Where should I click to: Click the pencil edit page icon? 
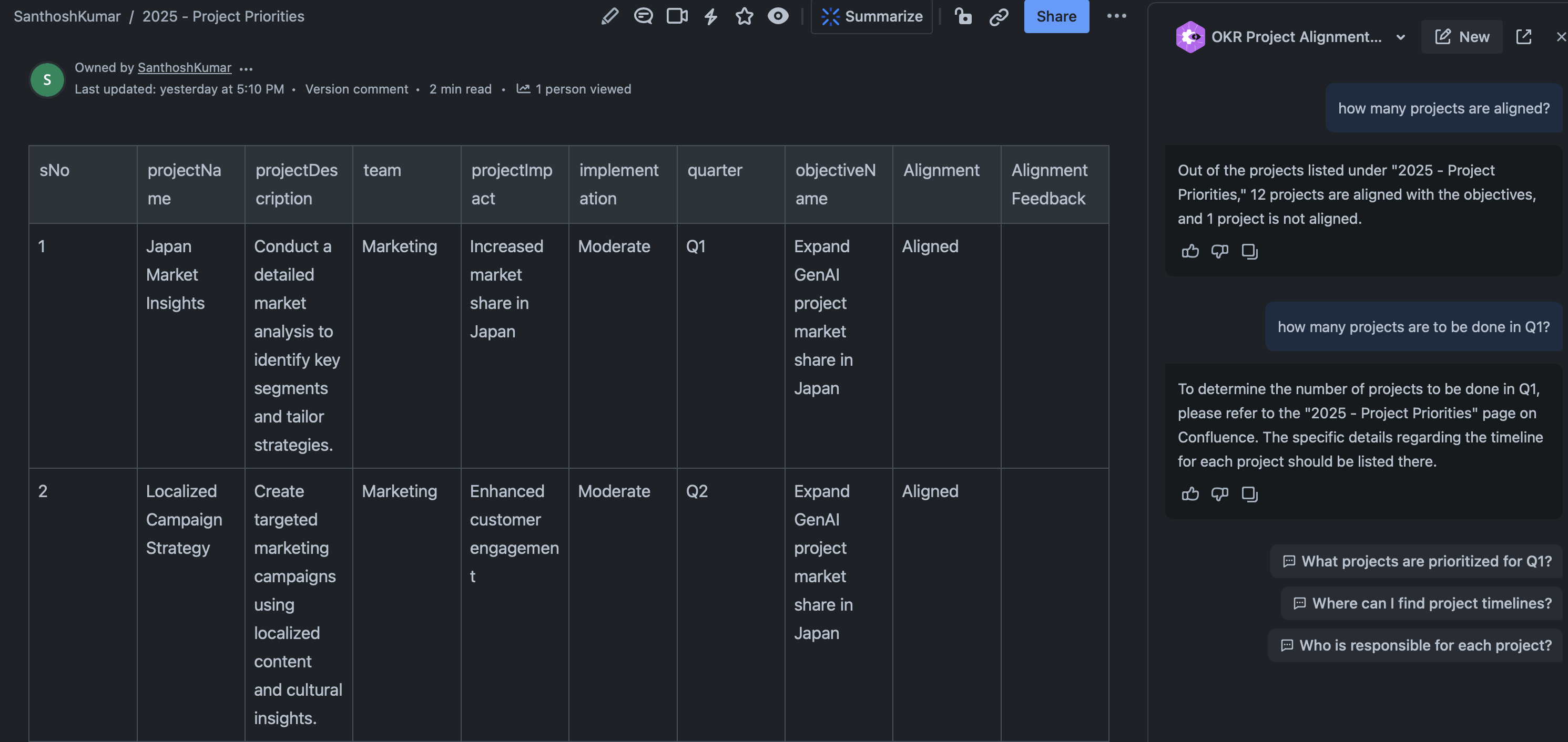609,16
